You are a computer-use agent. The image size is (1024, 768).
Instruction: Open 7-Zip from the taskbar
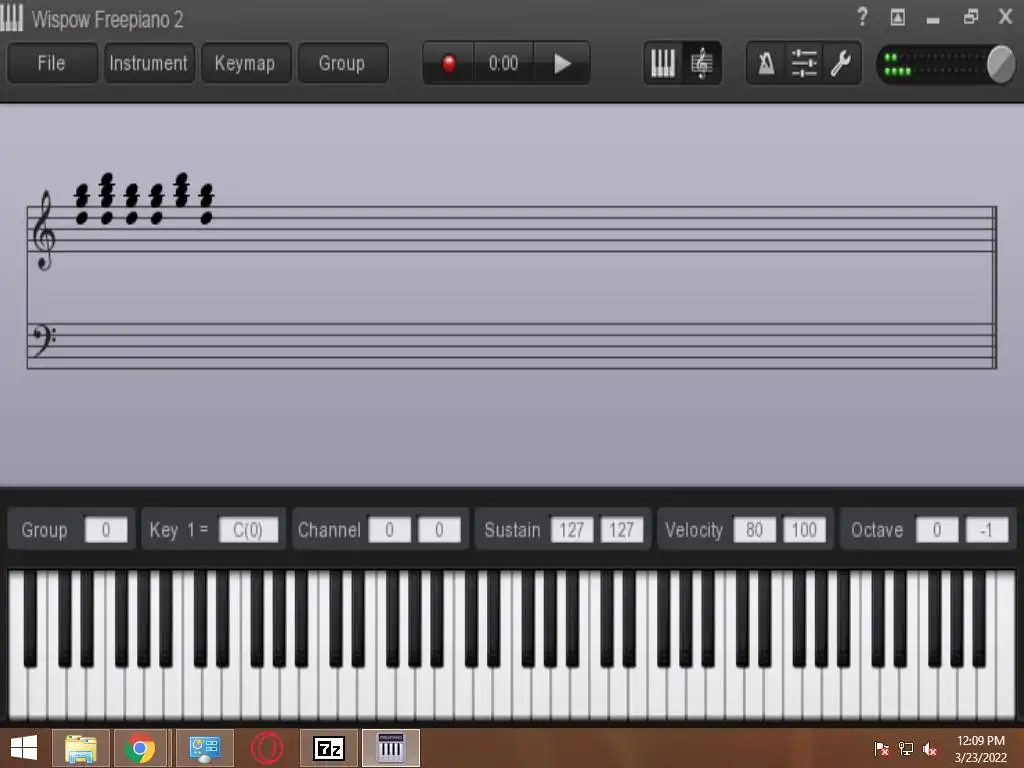point(328,748)
